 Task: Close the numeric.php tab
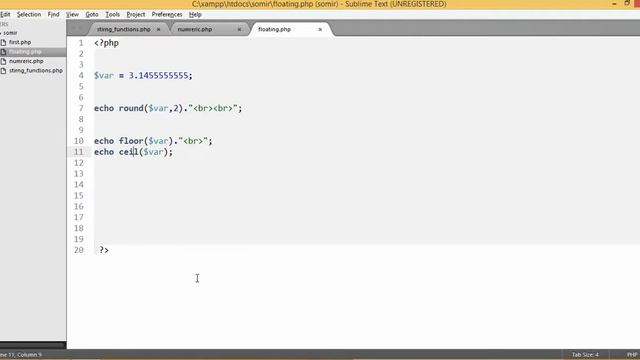[x=239, y=29]
